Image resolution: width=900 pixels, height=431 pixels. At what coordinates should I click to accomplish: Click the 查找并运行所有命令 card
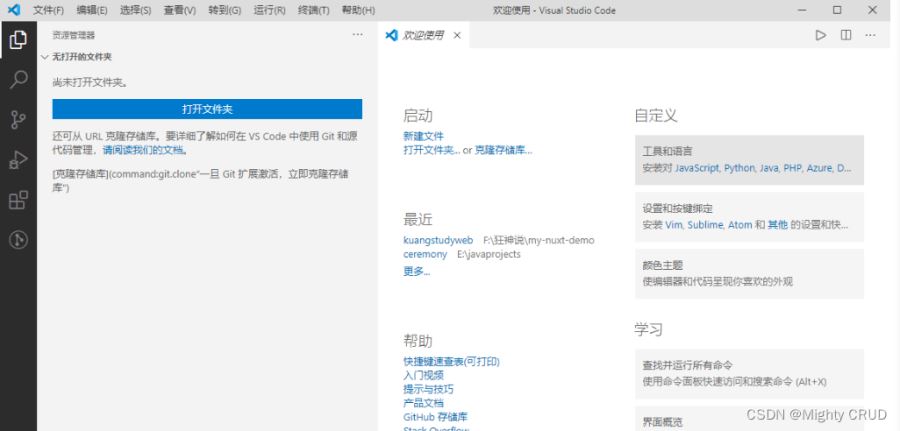(749, 374)
